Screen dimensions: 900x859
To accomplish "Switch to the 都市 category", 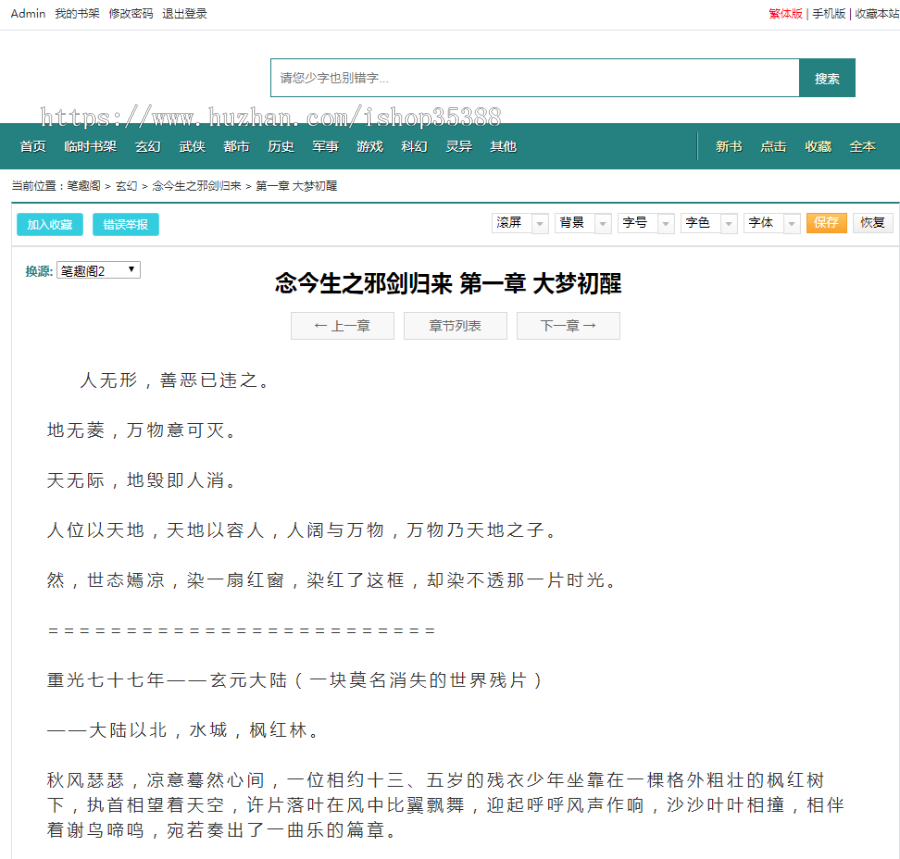I will [x=236, y=146].
